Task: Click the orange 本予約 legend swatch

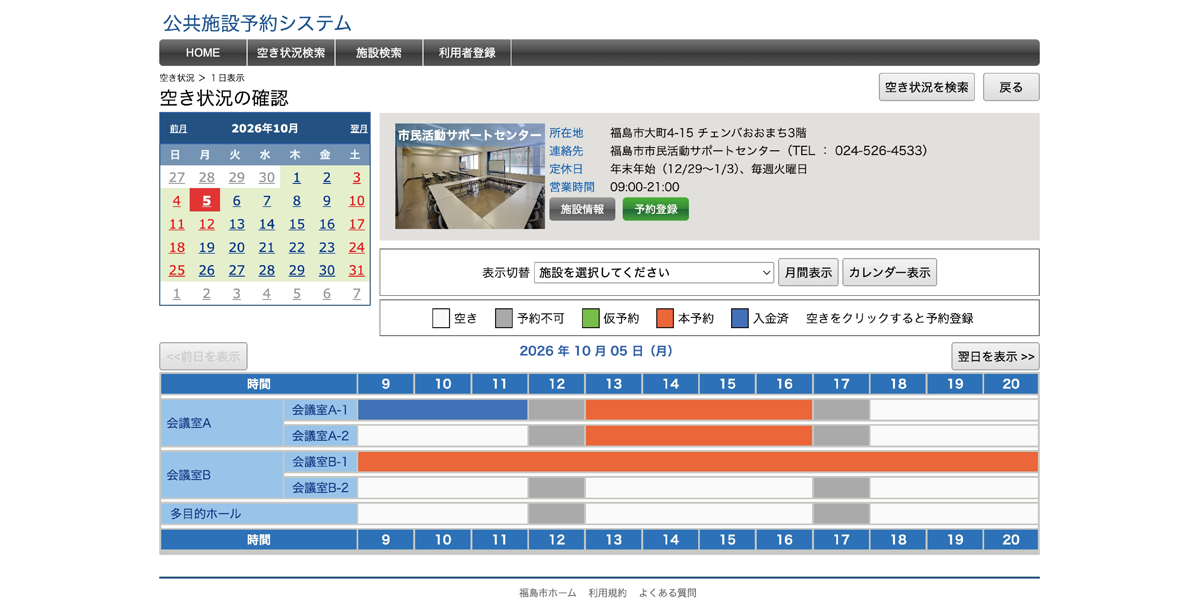Action: click(665, 318)
